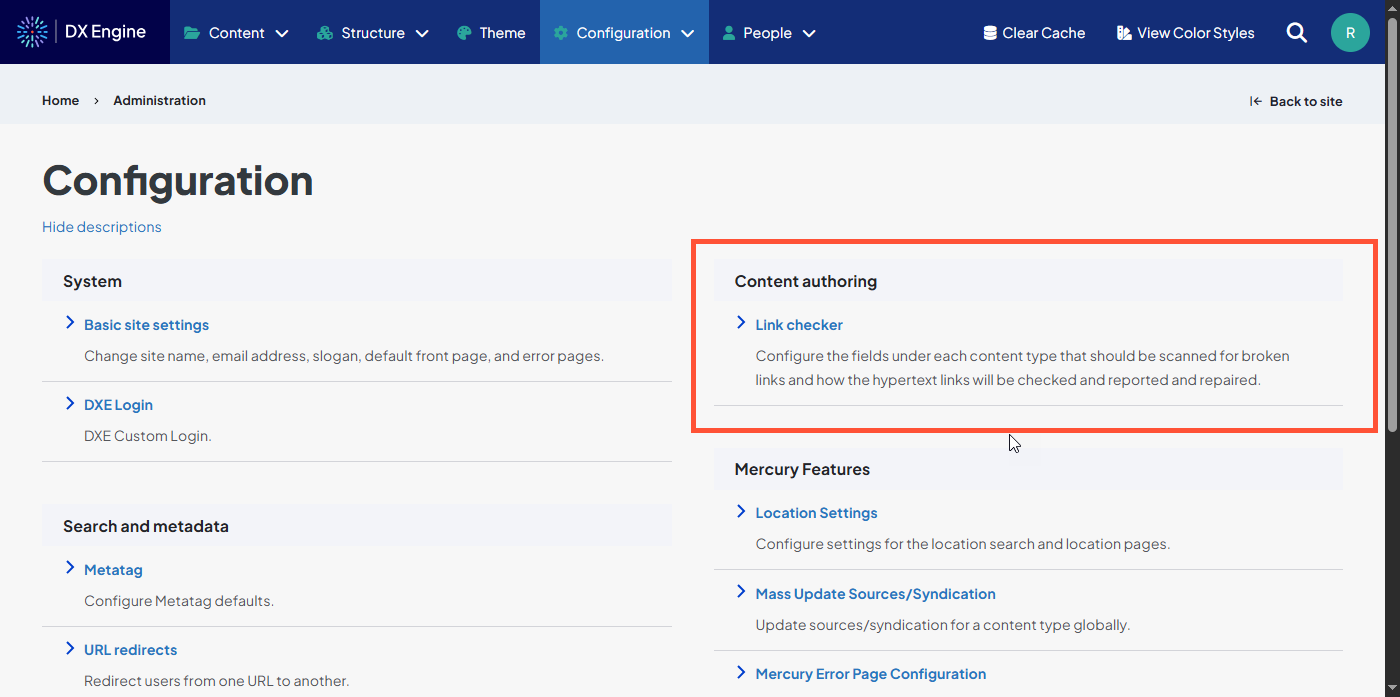Viewport: 1400px width, 697px height.
Task: Click 'Change site name, email address' description
Action: pos(344,356)
